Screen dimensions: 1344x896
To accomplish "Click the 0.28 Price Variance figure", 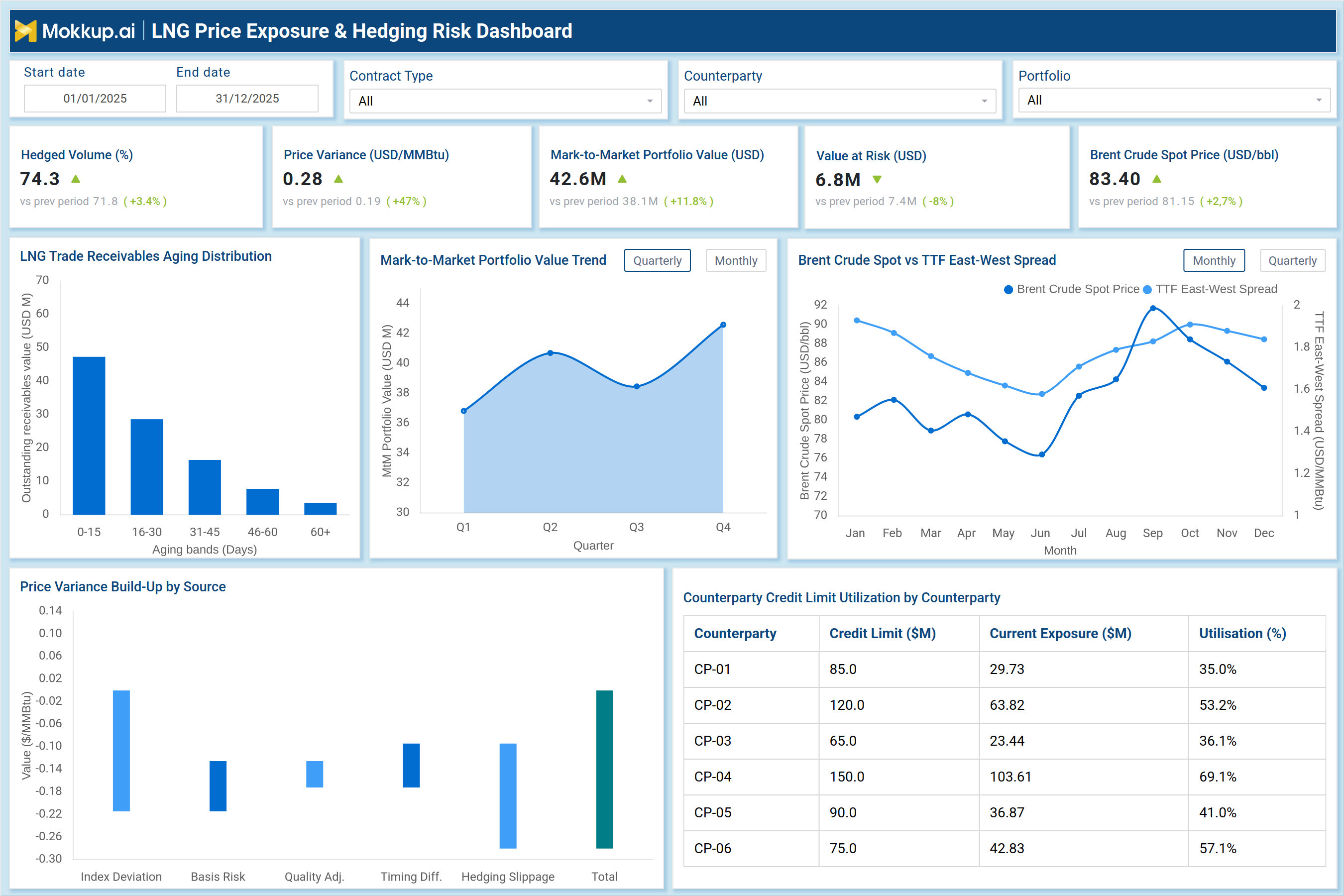I will click(302, 179).
